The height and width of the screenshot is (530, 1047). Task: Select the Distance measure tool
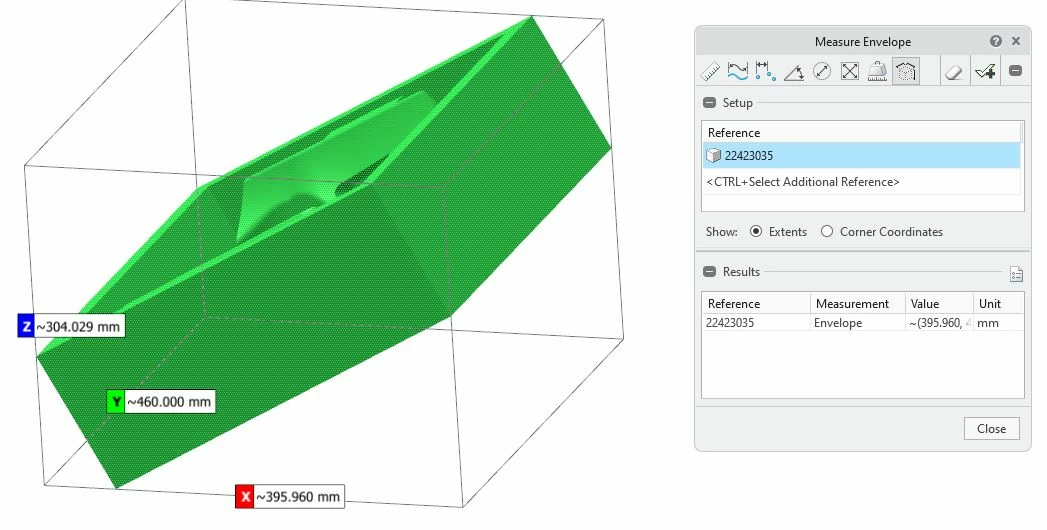tap(765, 71)
